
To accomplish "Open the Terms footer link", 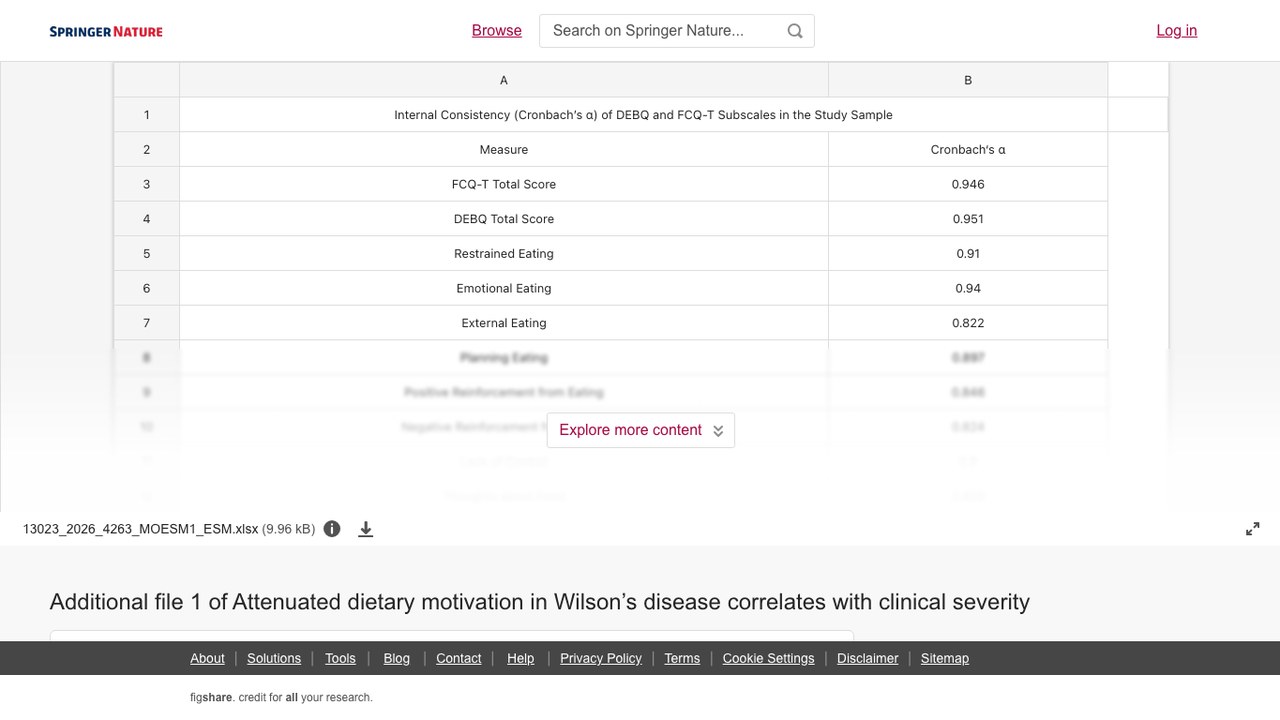I will point(682,658).
